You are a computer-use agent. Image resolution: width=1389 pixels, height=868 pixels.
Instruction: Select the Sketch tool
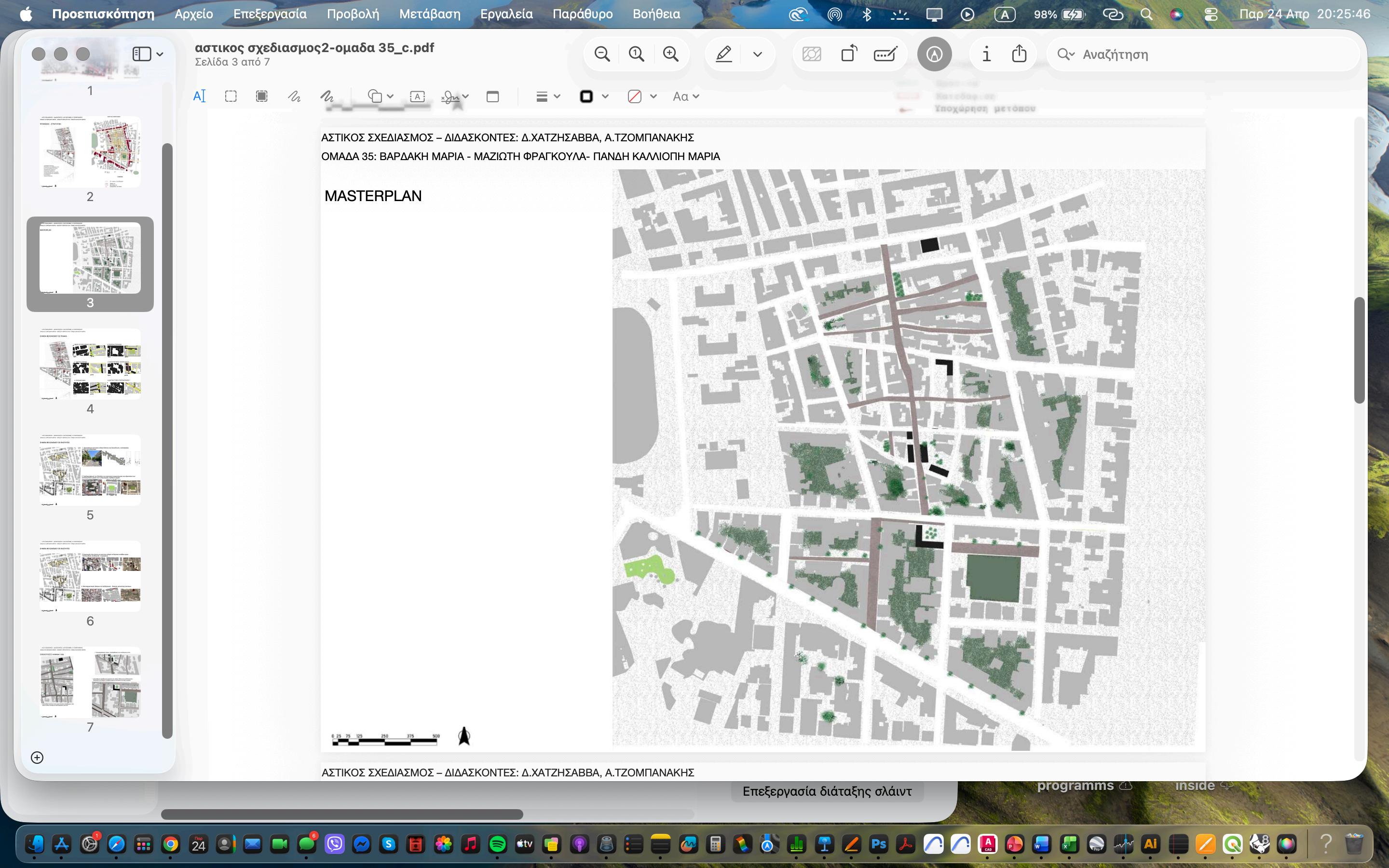(x=294, y=96)
